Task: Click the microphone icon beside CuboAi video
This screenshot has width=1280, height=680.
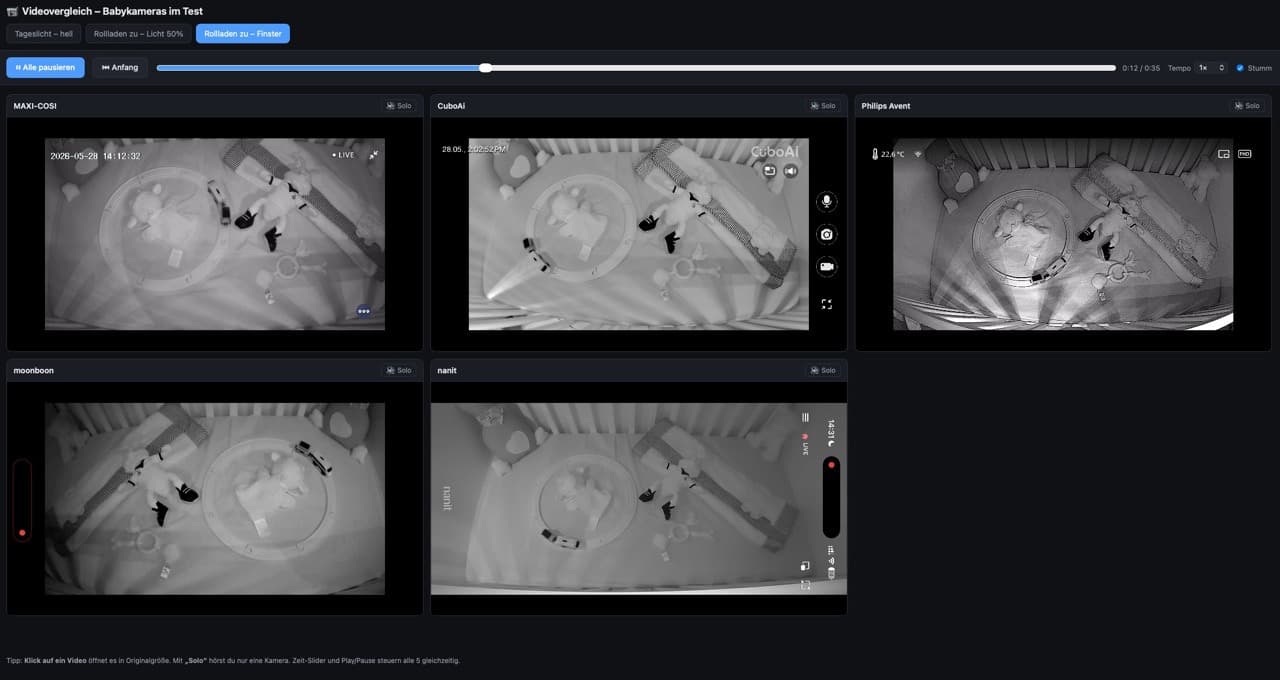Action: [827, 202]
